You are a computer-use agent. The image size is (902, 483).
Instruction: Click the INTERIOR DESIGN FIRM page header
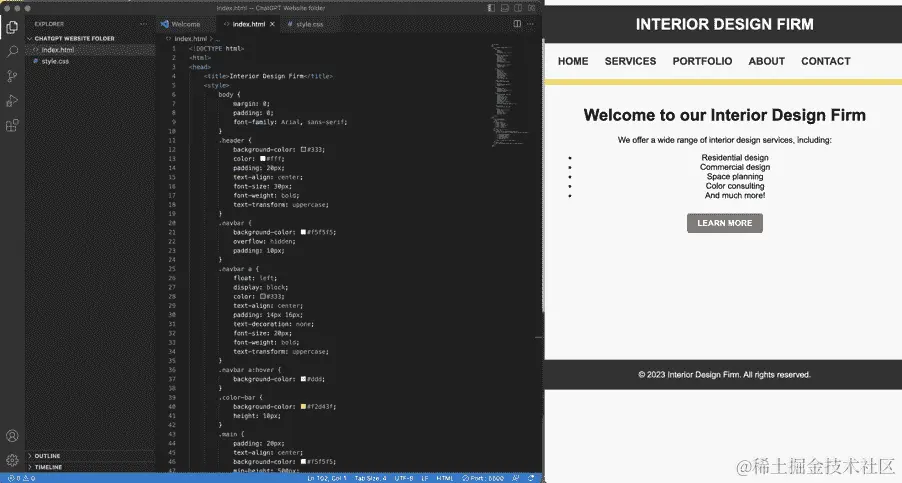coord(724,24)
